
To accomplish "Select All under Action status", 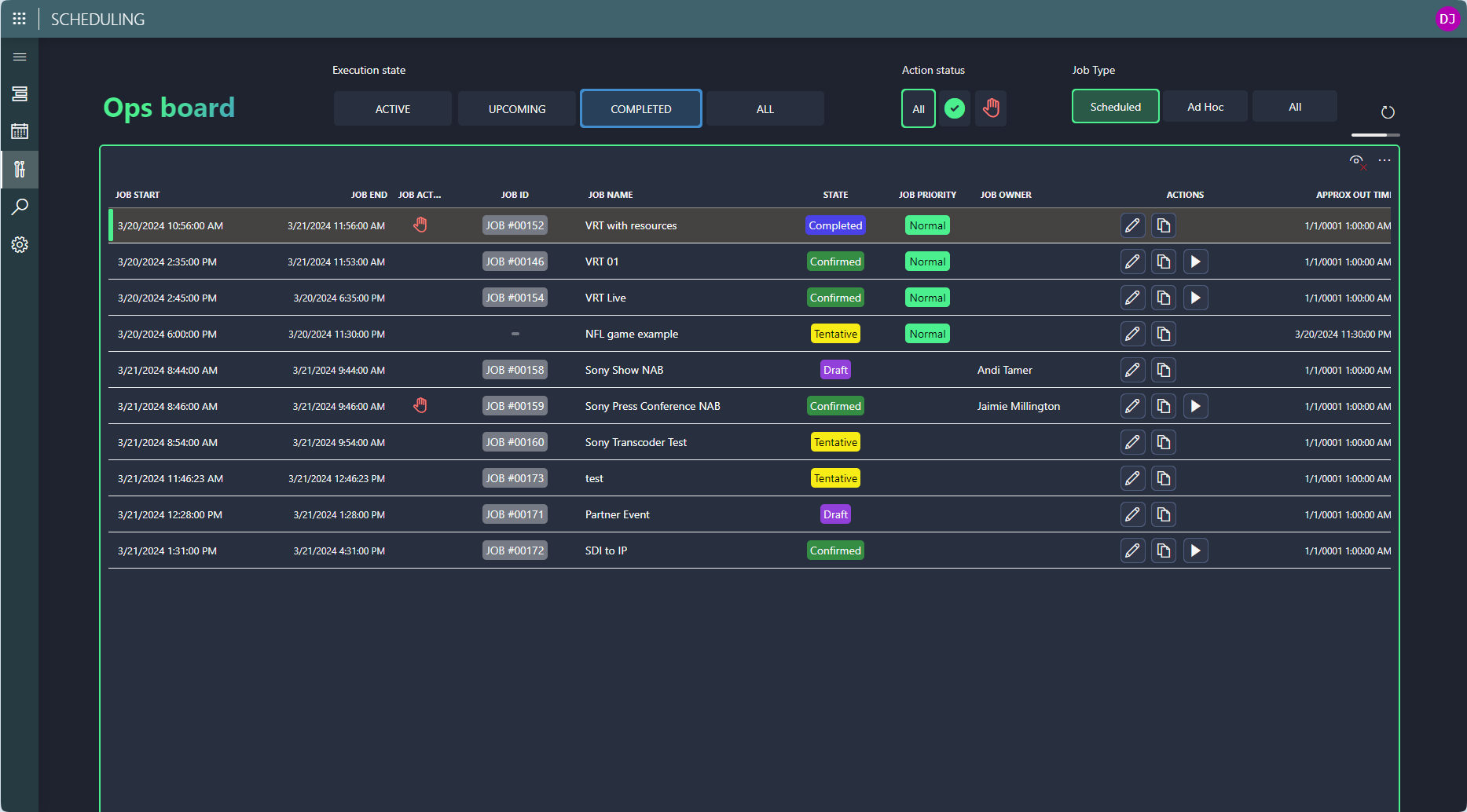I will tap(918, 109).
